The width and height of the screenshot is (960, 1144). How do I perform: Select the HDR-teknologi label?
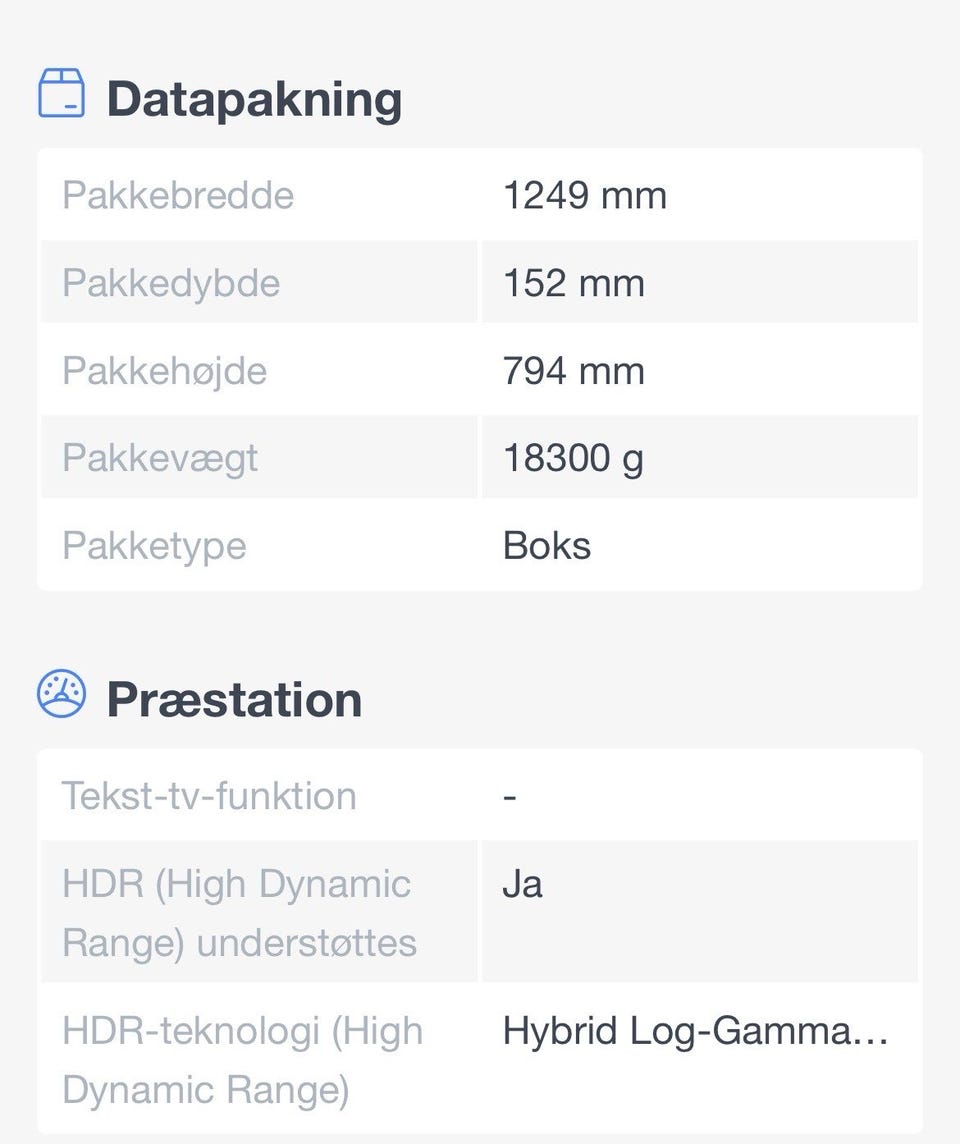[x=242, y=1060]
